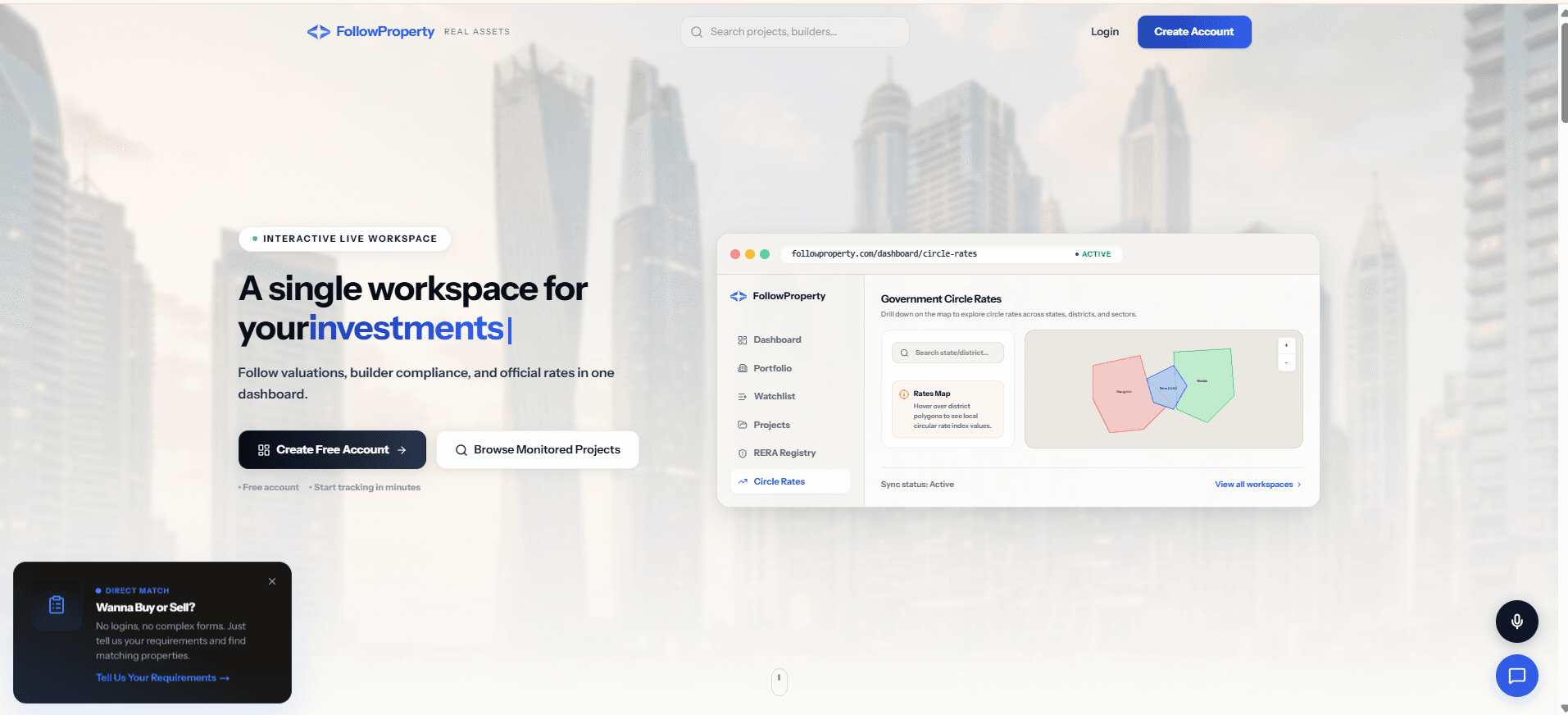Screen dimensions: 1568x715
Task: Click the REAL ASSETS tagline text
Action: 477,32
